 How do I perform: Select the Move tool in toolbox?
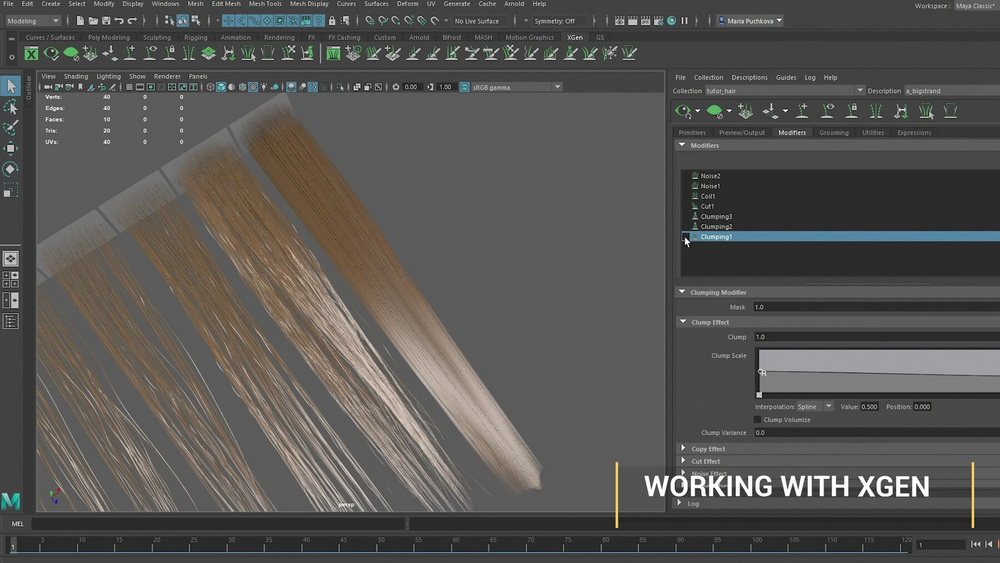[x=11, y=148]
